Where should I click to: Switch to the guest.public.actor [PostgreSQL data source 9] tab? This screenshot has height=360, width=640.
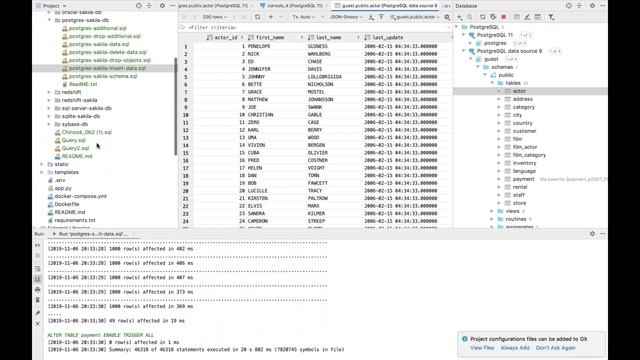click(x=386, y=6)
